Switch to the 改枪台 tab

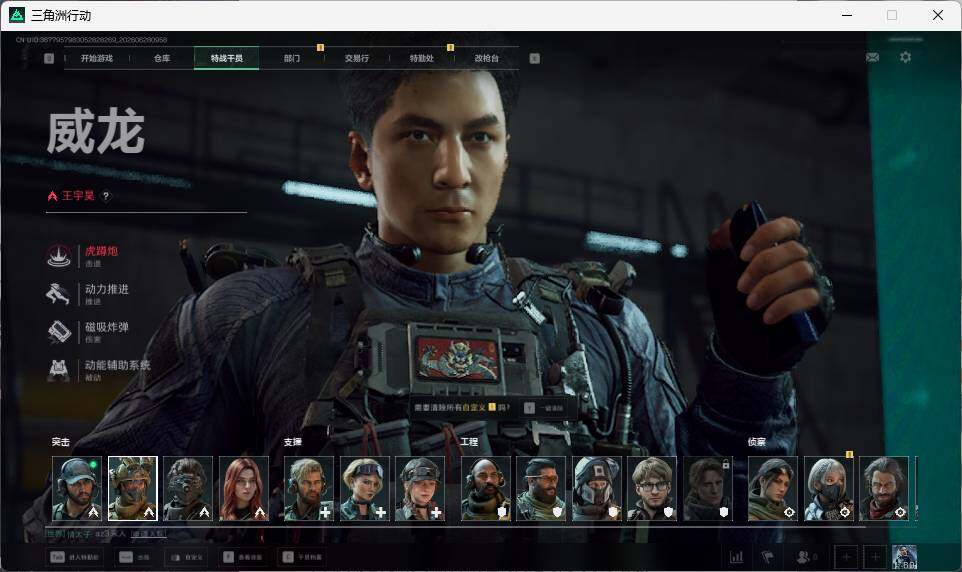[487, 58]
